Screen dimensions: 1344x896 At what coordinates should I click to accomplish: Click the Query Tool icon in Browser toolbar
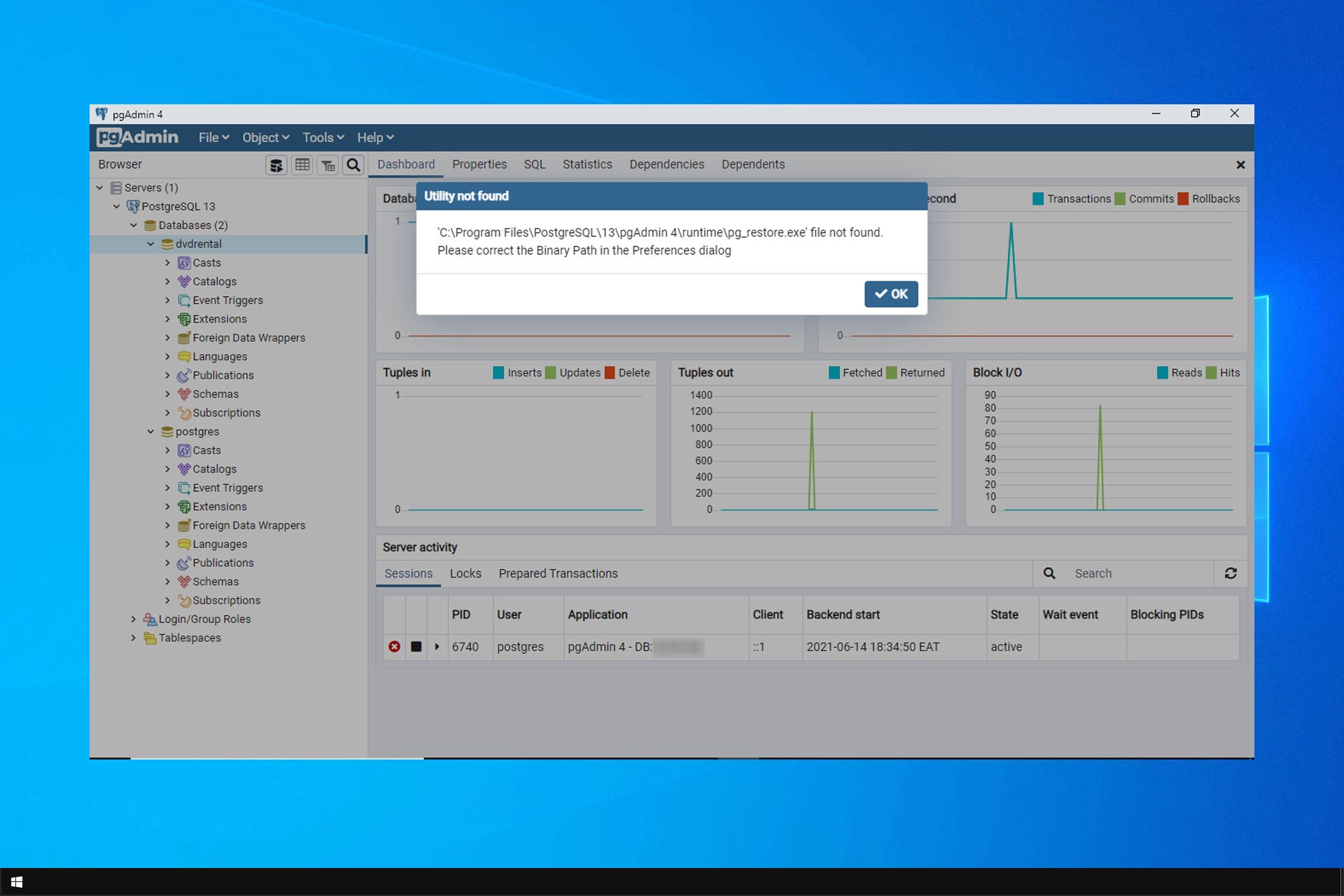(276, 165)
